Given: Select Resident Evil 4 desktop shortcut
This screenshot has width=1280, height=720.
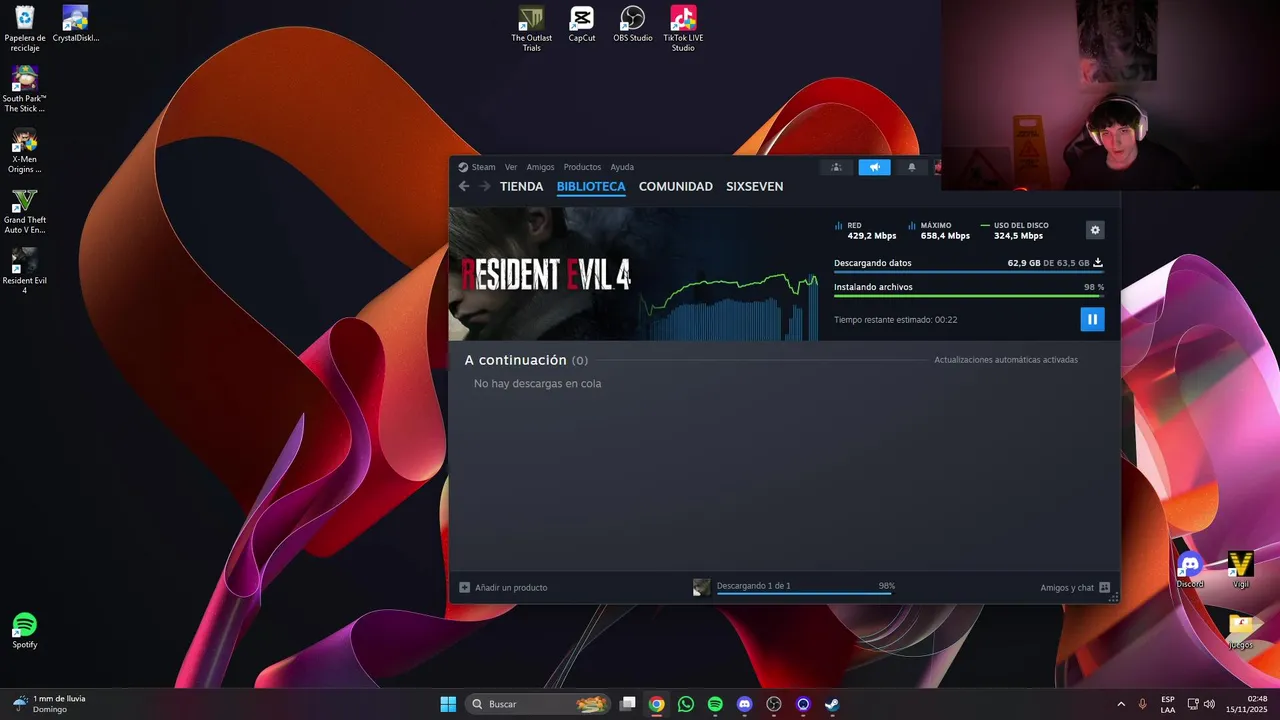Looking at the screenshot, I should [x=25, y=271].
